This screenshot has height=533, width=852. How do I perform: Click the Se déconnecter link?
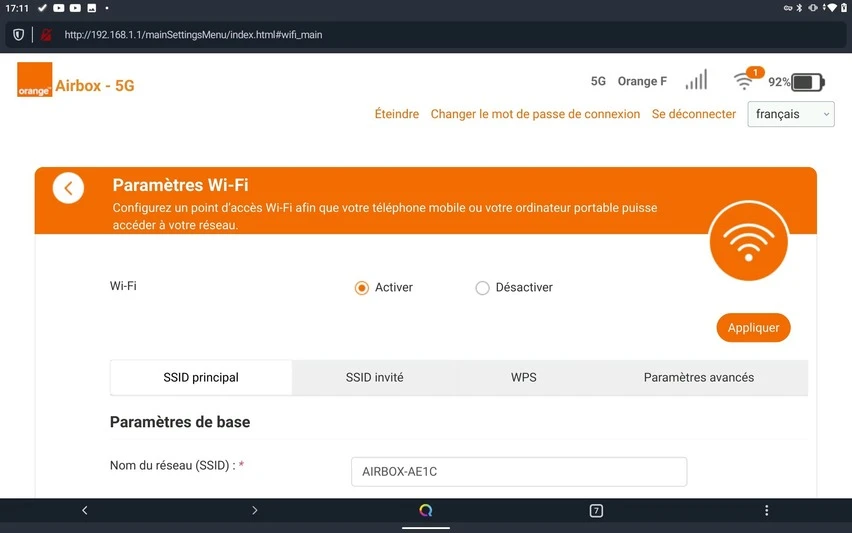point(694,114)
